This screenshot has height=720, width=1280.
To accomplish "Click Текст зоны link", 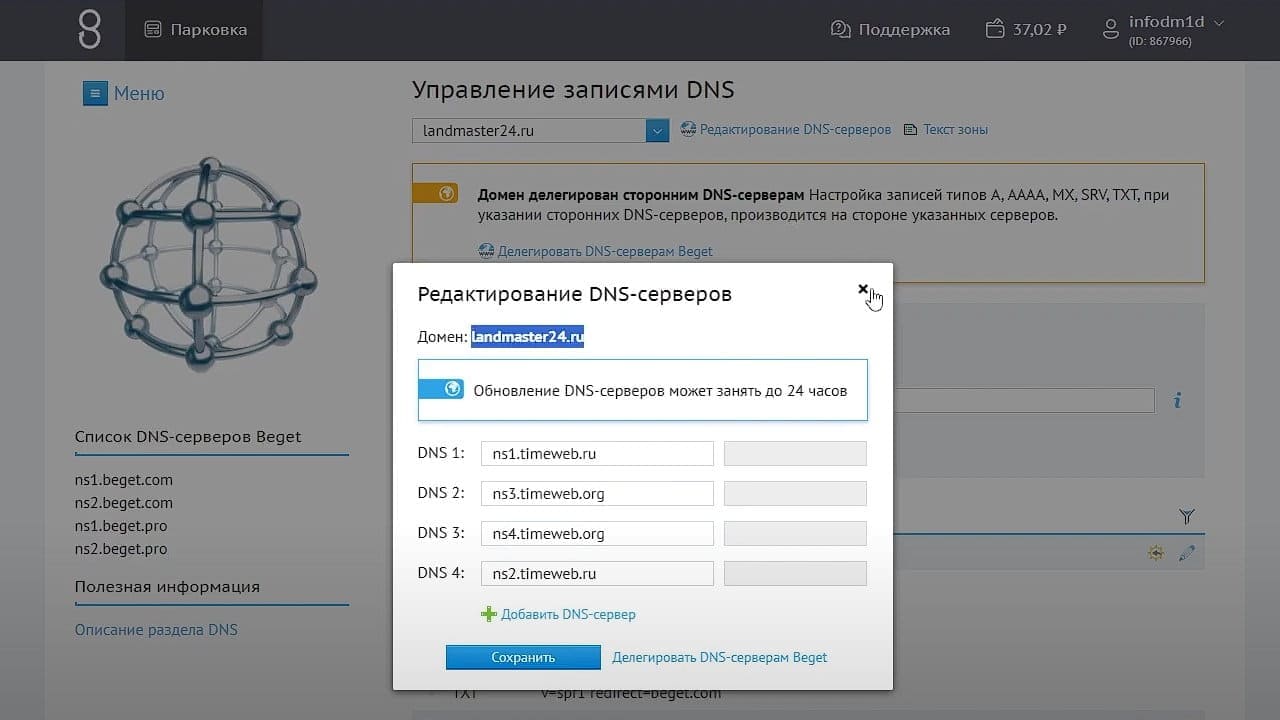I will (955, 130).
